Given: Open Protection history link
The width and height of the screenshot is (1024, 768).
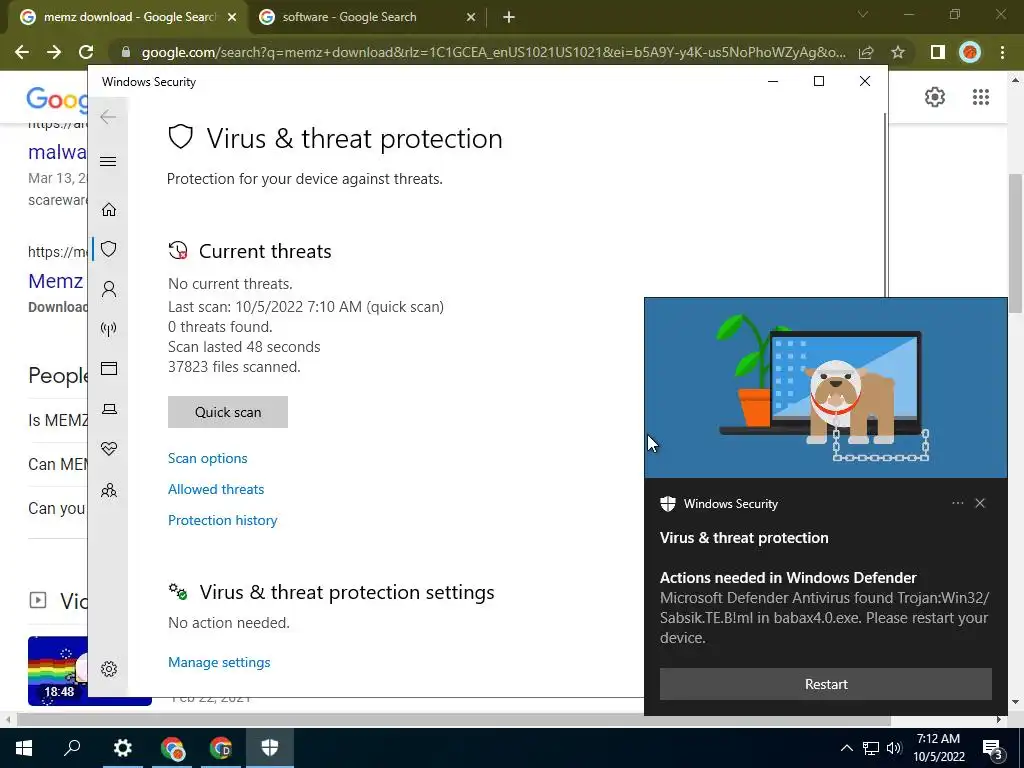Looking at the screenshot, I should click(x=223, y=520).
